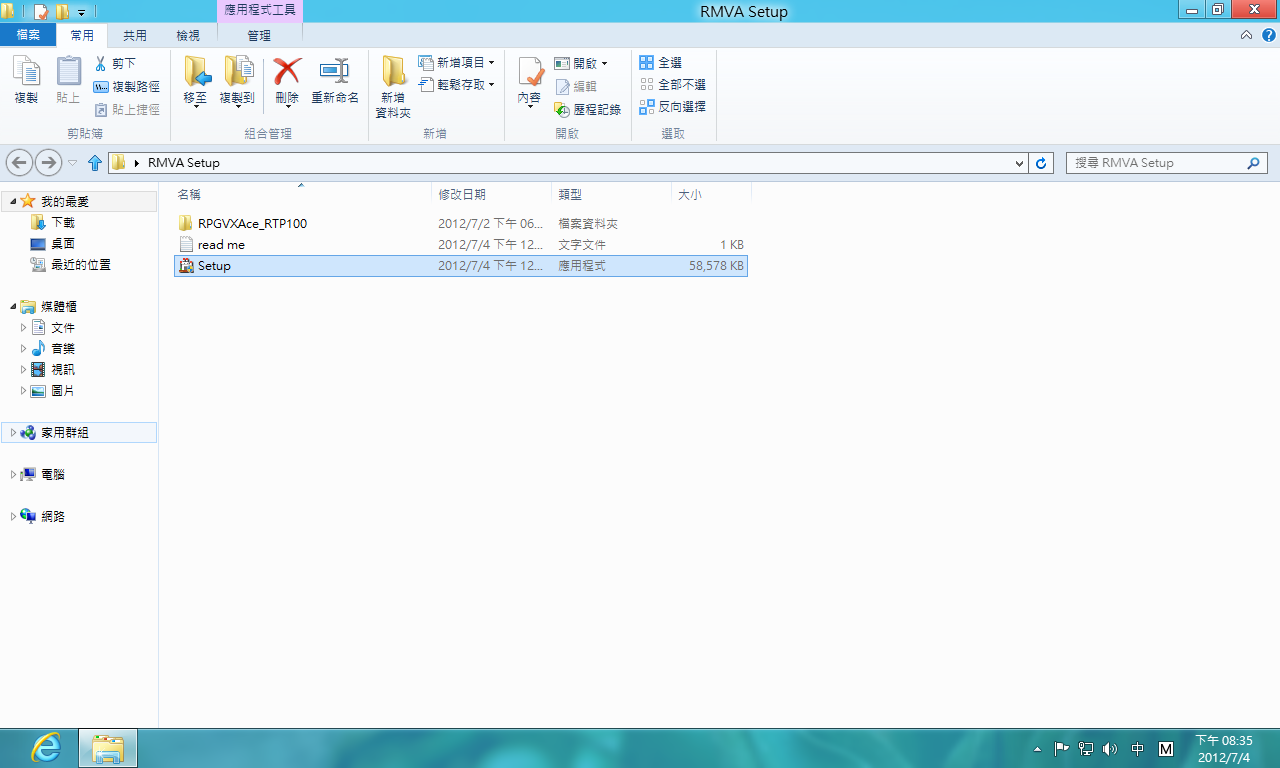
Task: Sort by Size (大小) column
Action: [x=711, y=195]
